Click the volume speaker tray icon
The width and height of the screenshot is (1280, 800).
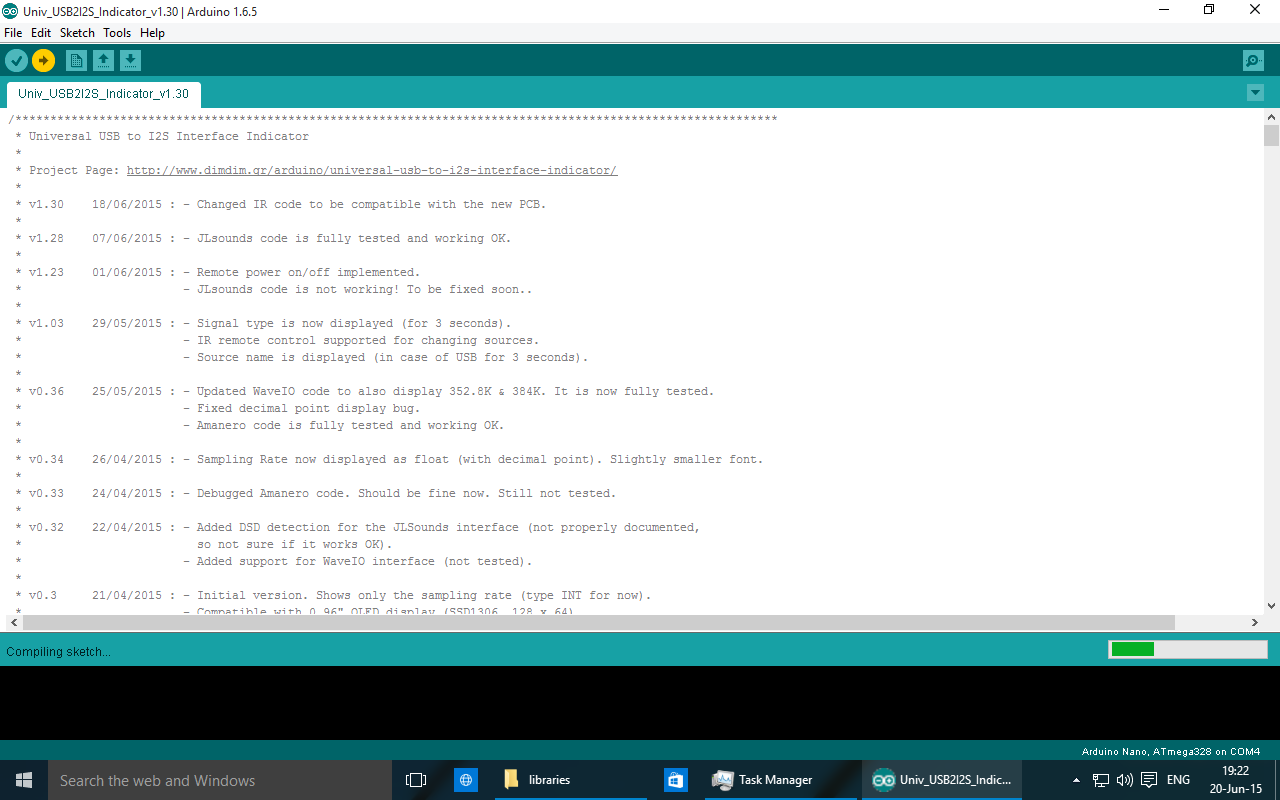1125,780
